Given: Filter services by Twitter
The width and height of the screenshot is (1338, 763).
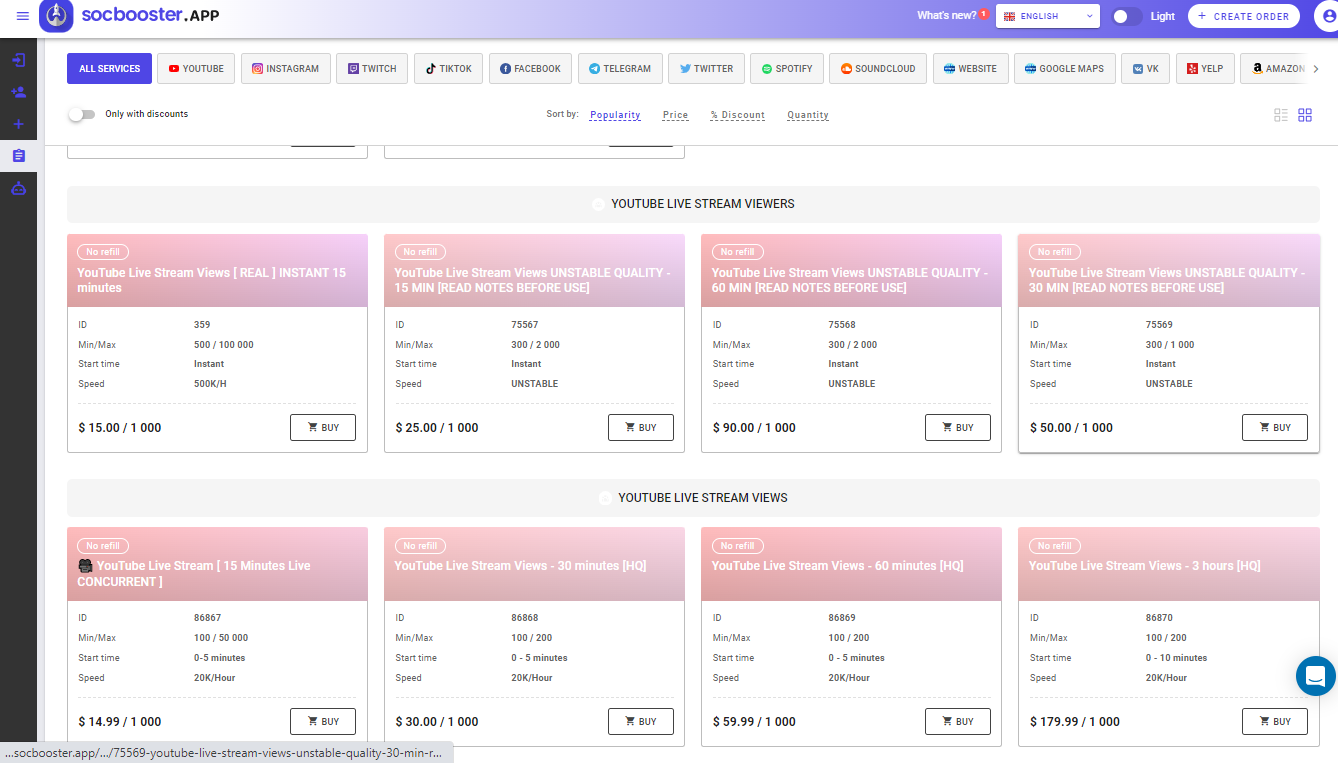Looking at the screenshot, I should click(706, 69).
